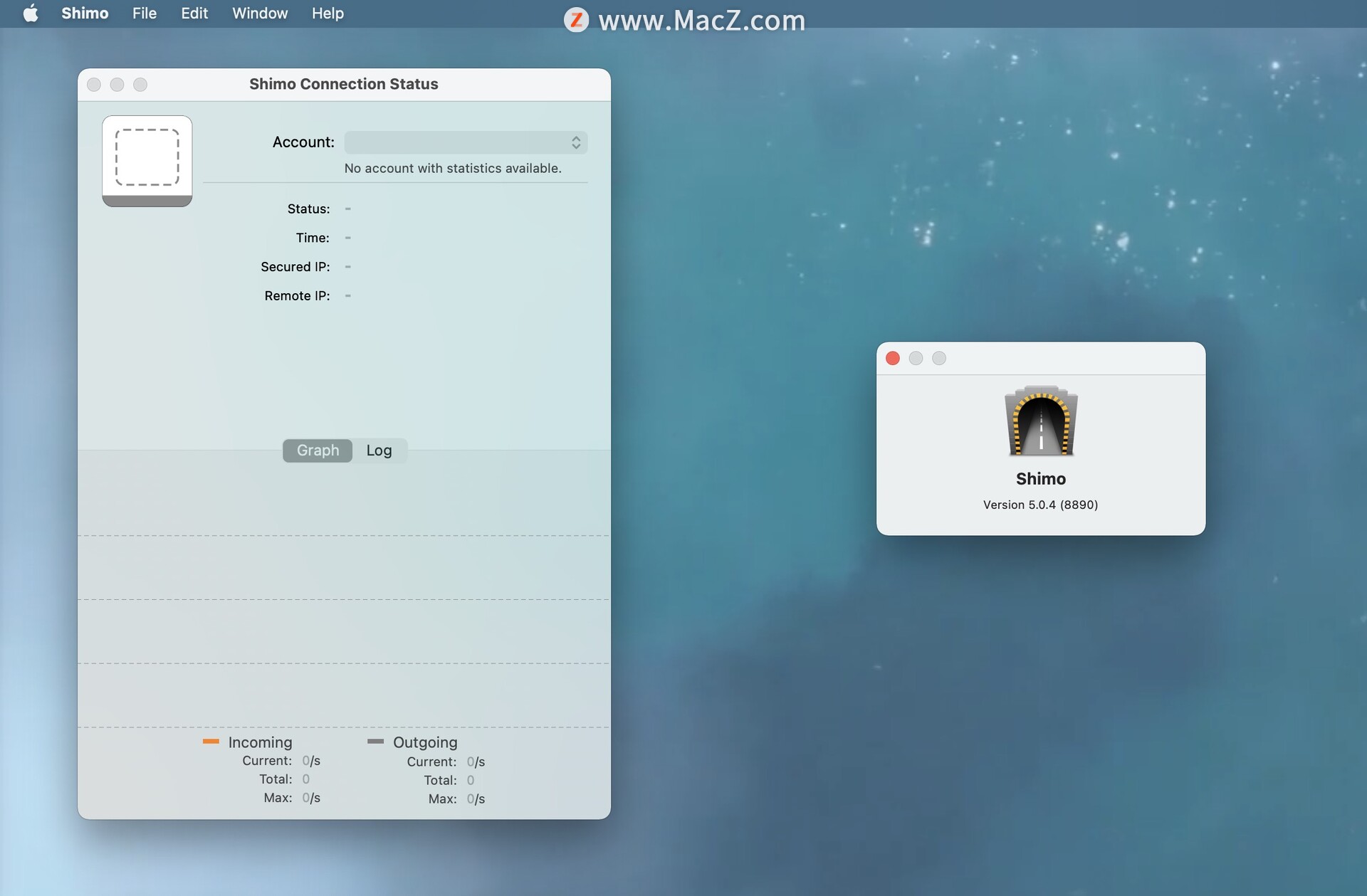1367x896 pixels.
Task: Open the Edit menu
Action: click(x=194, y=14)
